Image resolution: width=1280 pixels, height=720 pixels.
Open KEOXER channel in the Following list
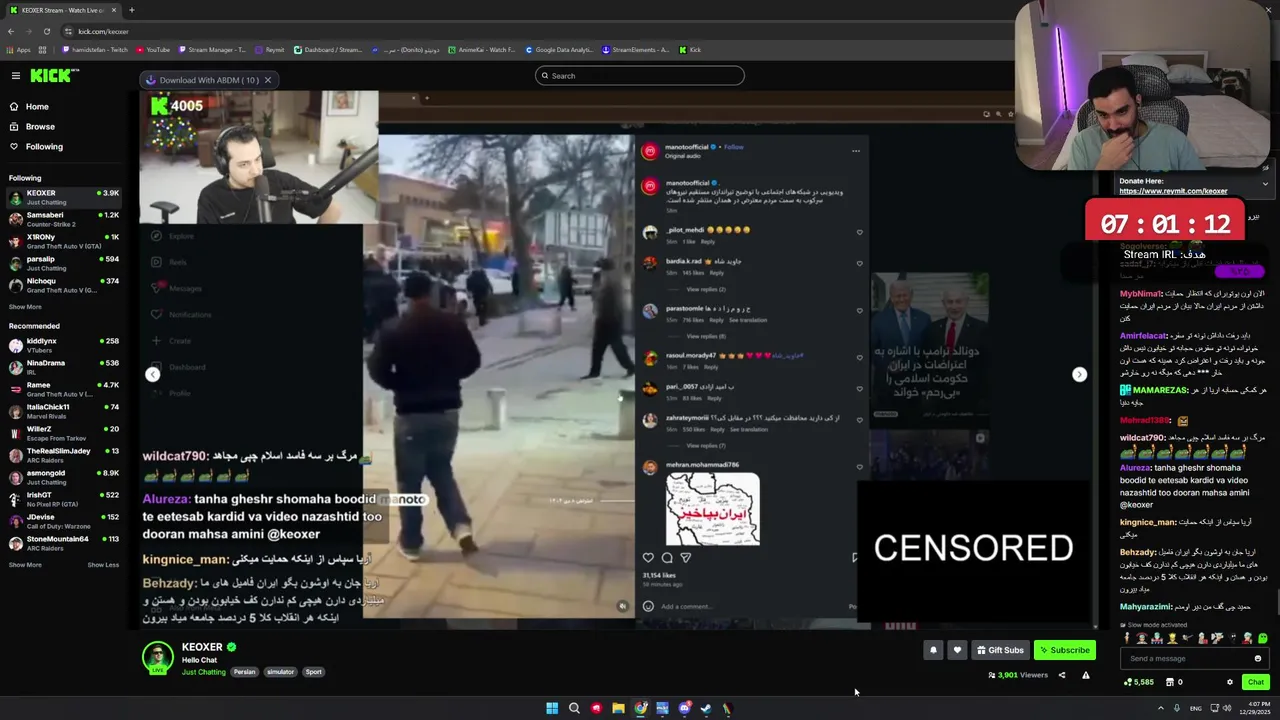pyautogui.click(x=64, y=197)
